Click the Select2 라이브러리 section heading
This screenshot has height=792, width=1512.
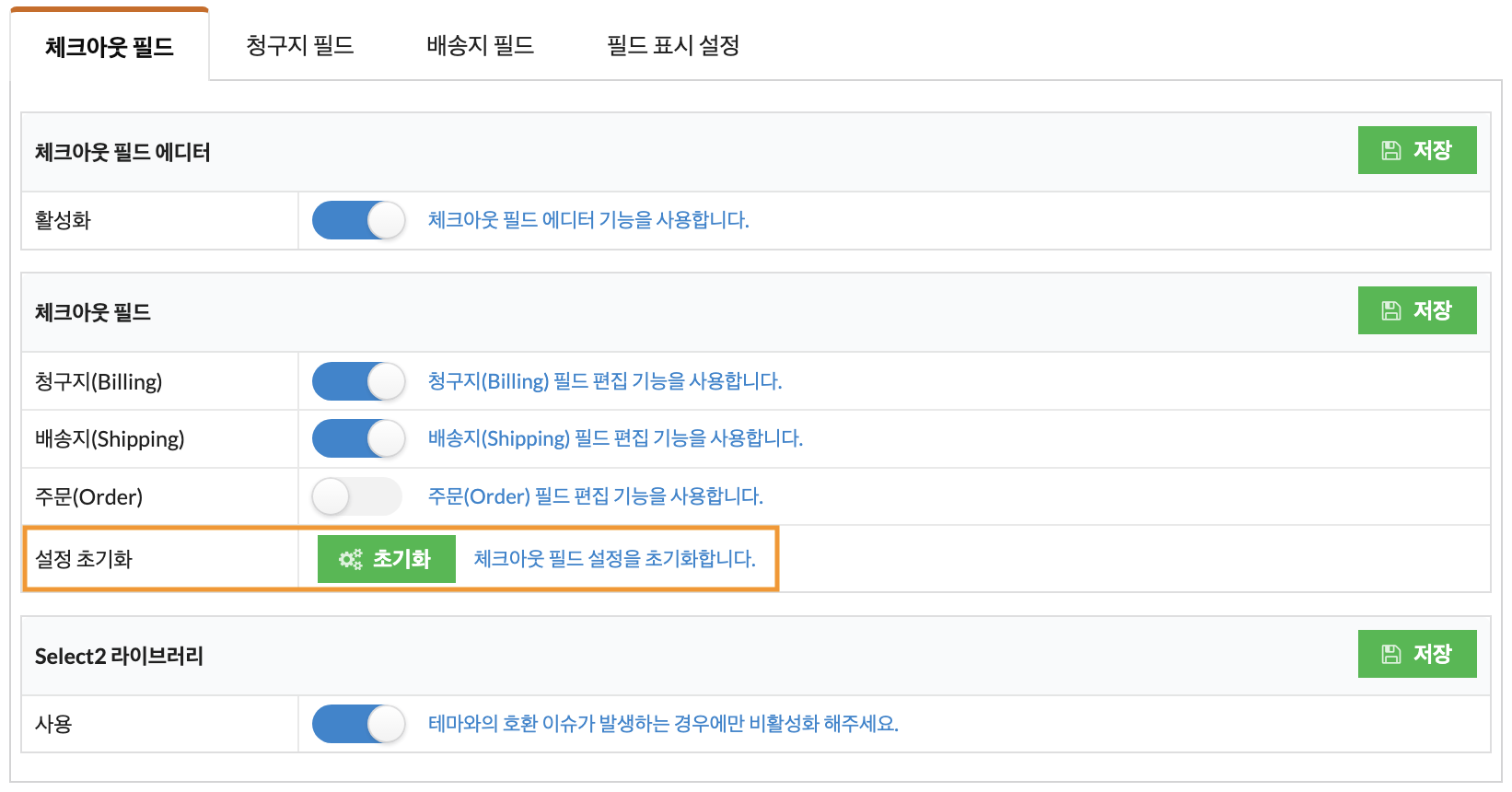[x=119, y=656]
